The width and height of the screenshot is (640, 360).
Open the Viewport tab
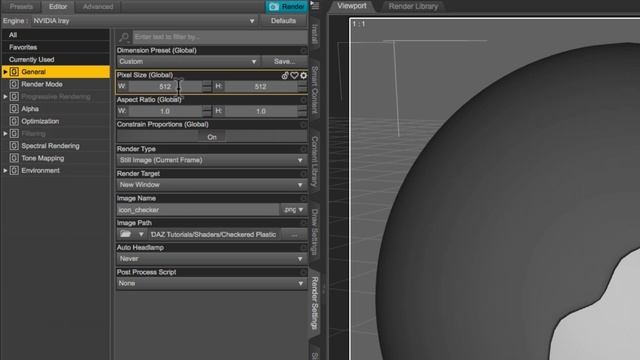click(x=352, y=6)
